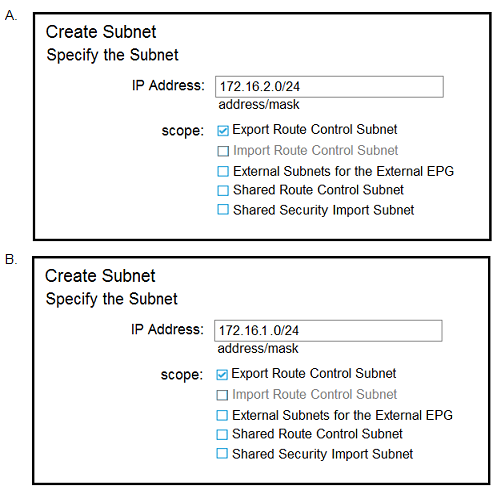Viewport: 501px width, 493px height.
Task: Click address/mask hint below 172.16.1.0/24 field
Action: 258,349
